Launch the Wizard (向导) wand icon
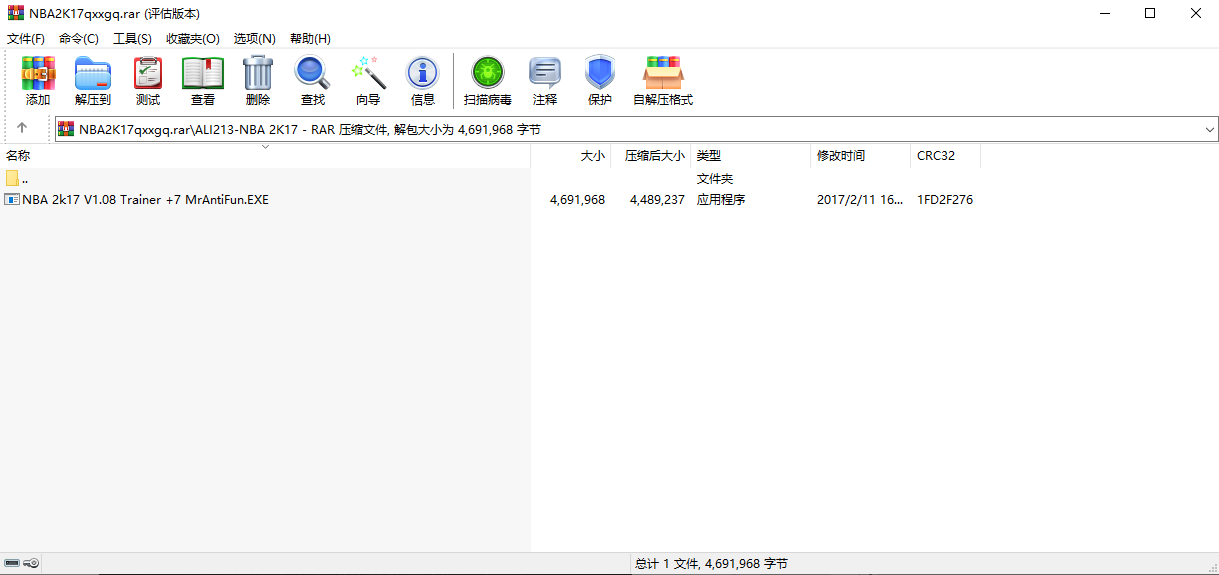 pyautogui.click(x=368, y=81)
